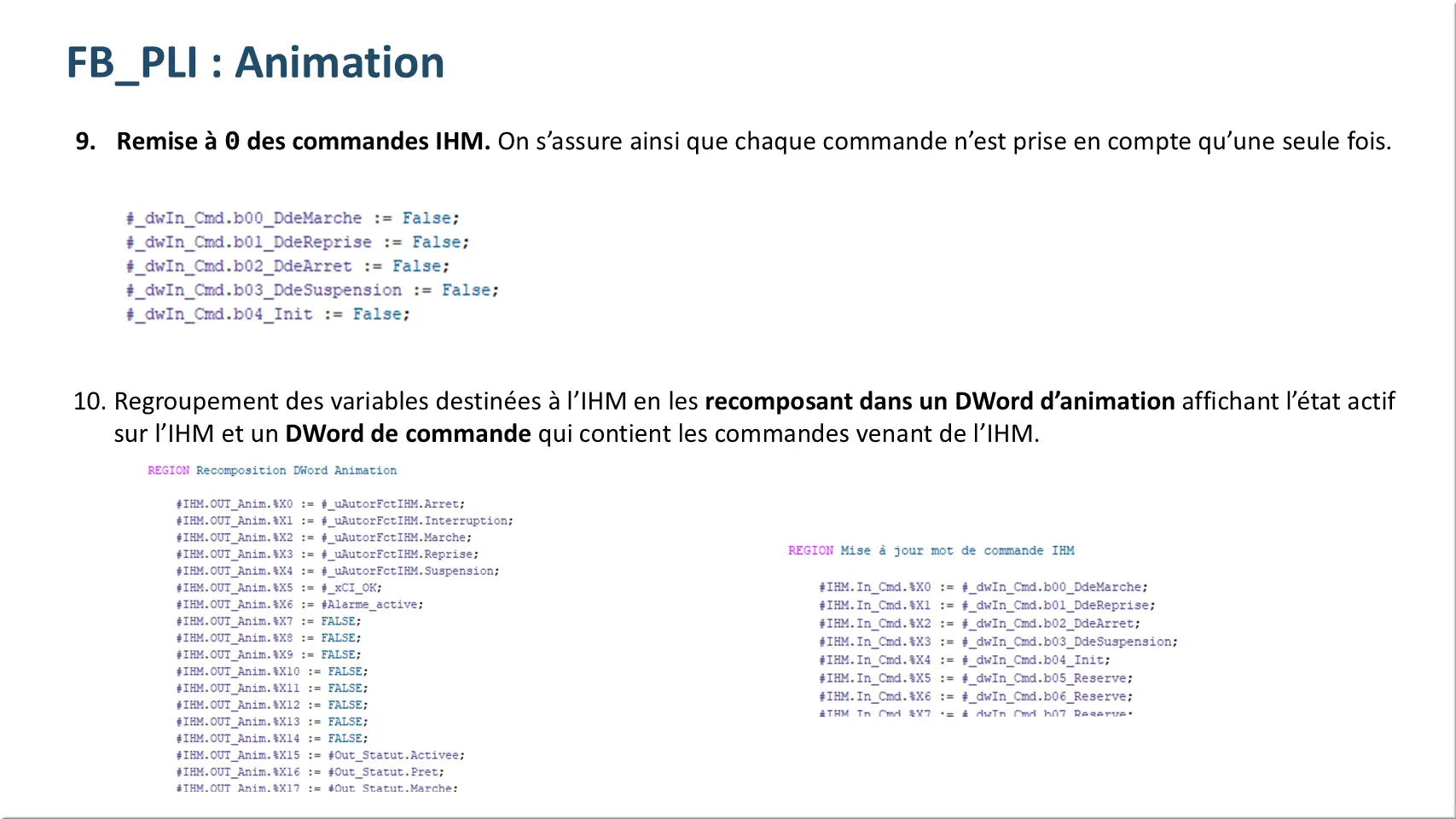This screenshot has width=1456, height=819.
Task: Click the bold "recomposant dans un DWord d'animation" text
Action: tap(939, 401)
